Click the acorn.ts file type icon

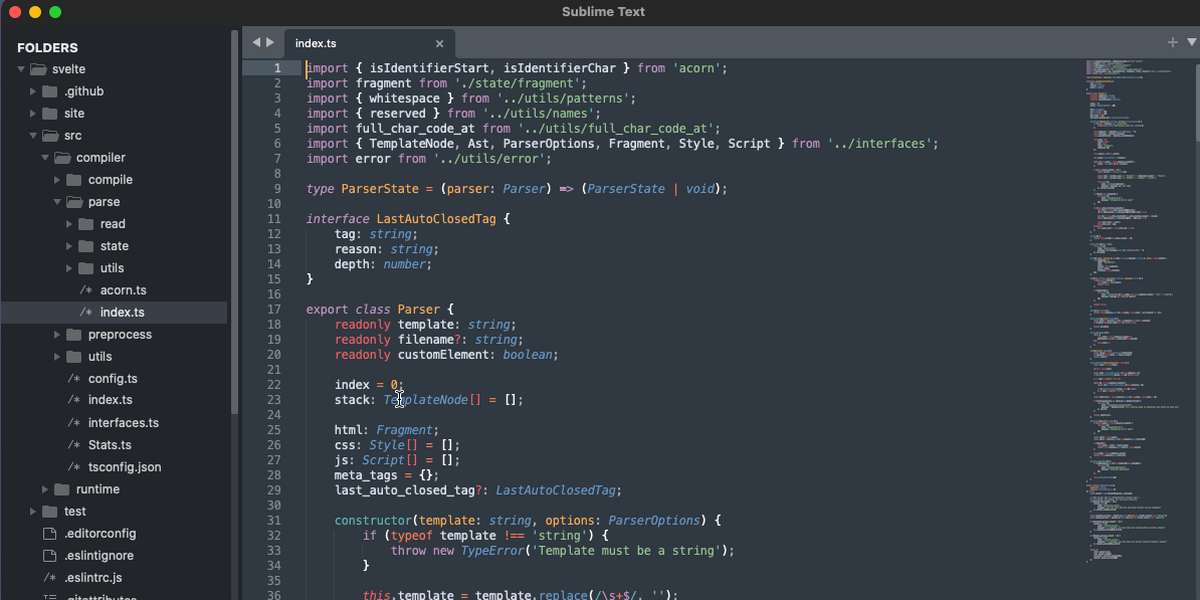86,290
